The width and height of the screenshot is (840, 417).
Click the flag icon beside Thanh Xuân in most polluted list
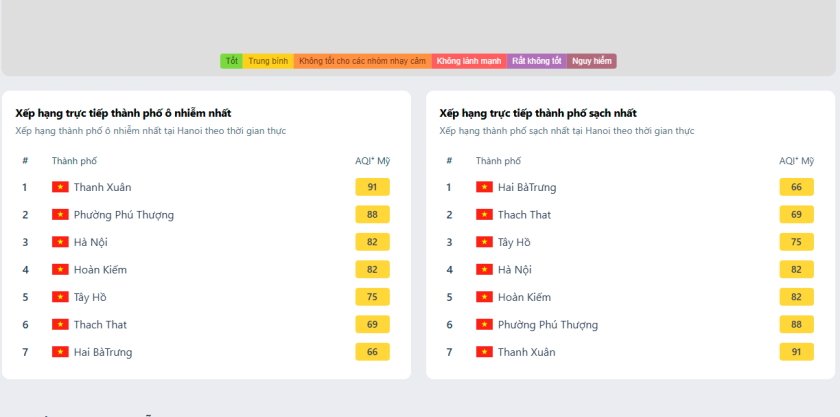pos(60,187)
